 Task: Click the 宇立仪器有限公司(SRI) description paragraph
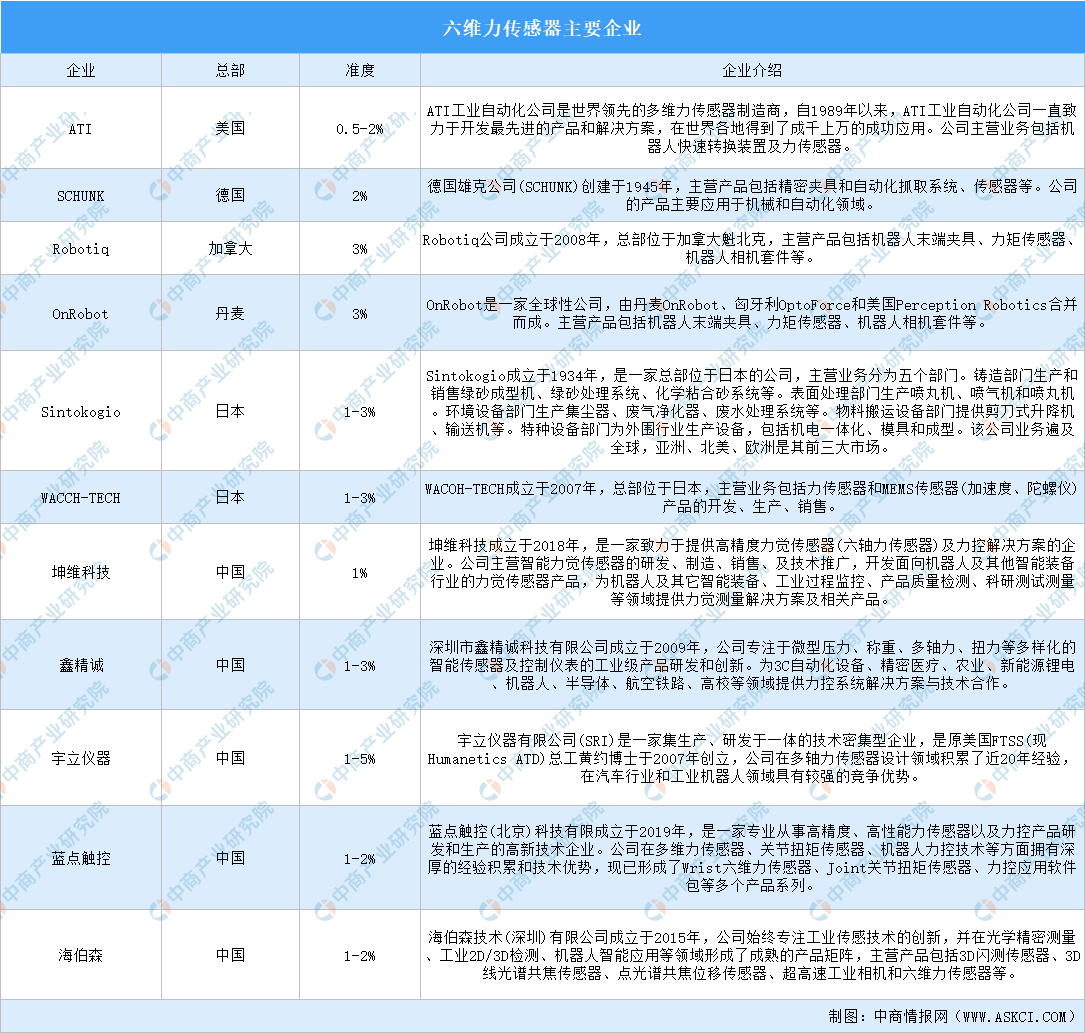tap(751, 758)
